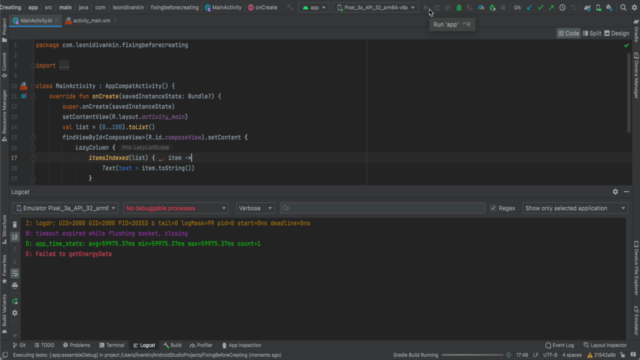Open Pixel_3a_API_32 device selector dropdown
This screenshot has width=640, height=360.
pyautogui.click(x=376, y=8)
